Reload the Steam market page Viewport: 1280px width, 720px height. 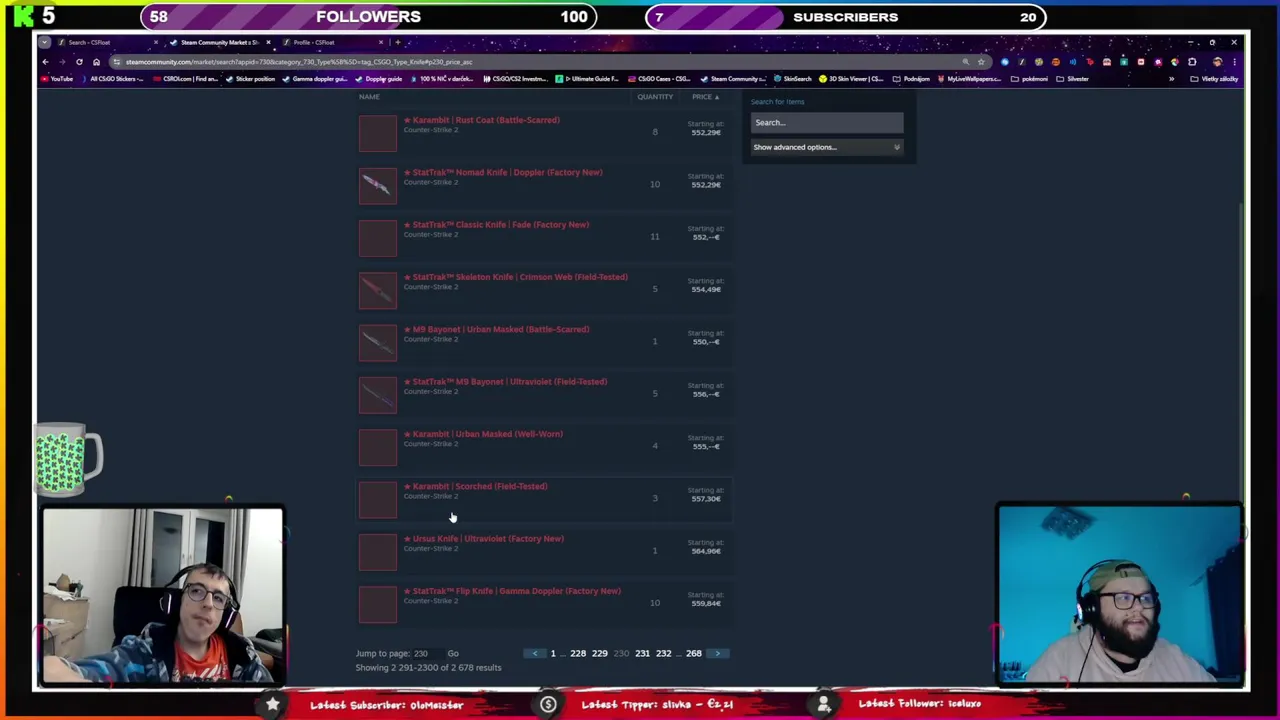[x=79, y=62]
